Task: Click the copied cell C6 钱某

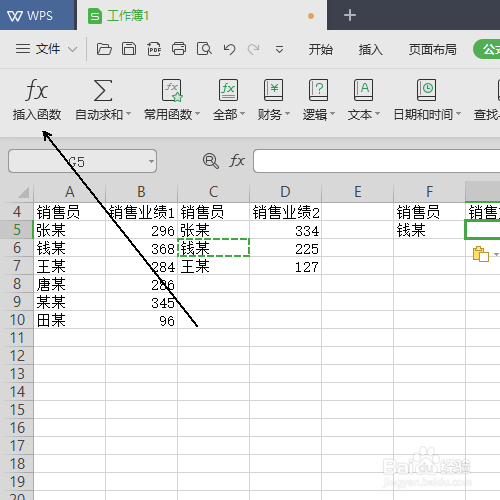Action: [x=213, y=248]
